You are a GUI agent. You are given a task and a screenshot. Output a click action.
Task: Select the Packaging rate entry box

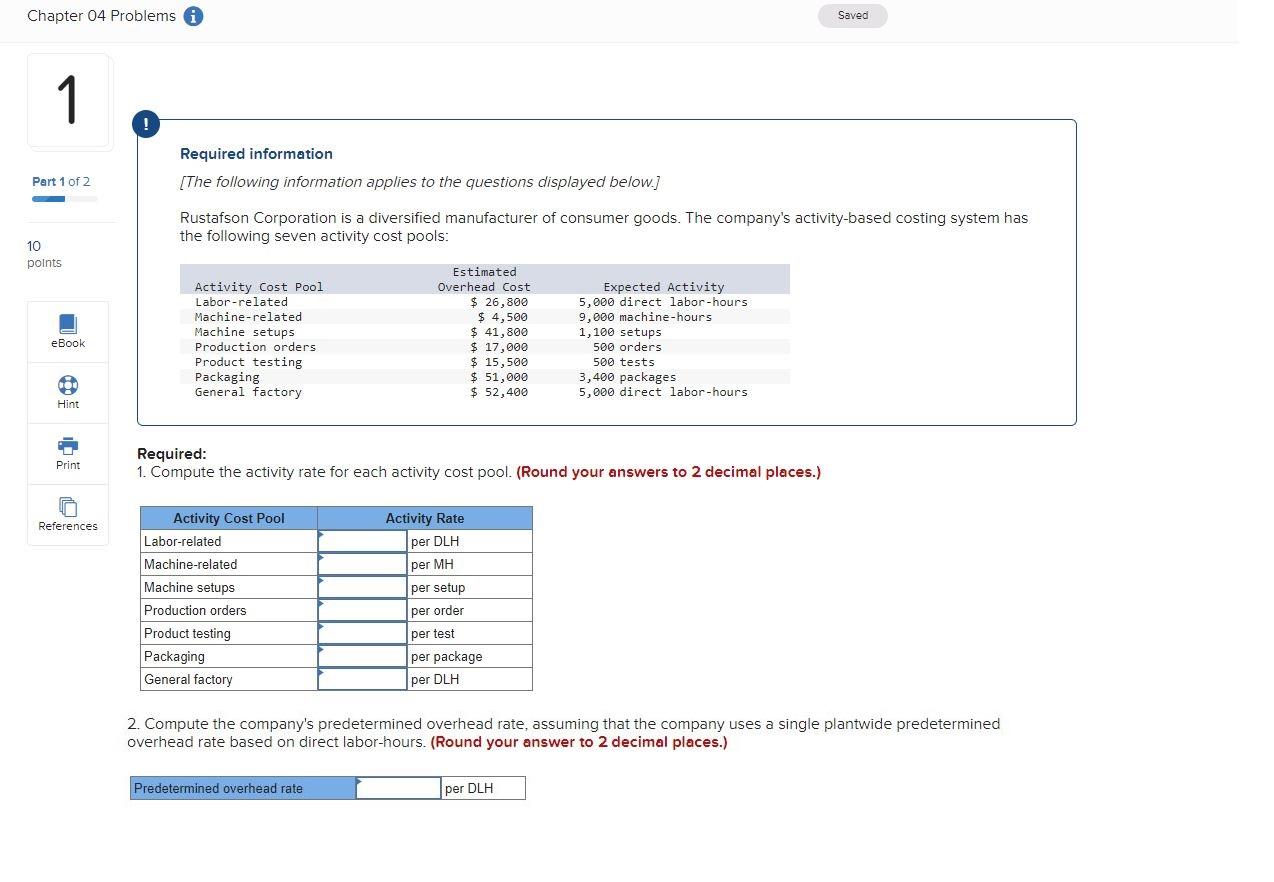click(361, 656)
